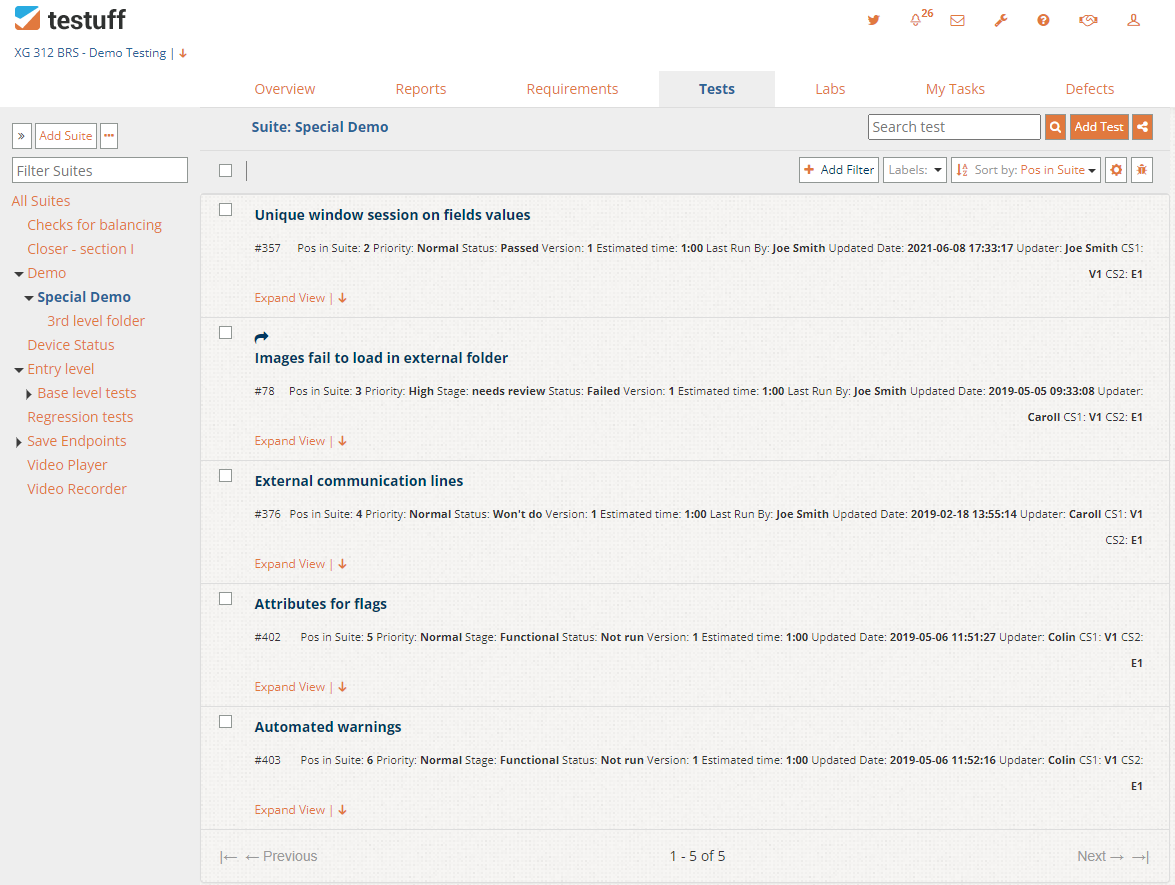Open the user profile icon
Image resolution: width=1175 pixels, height=885 pixels.
coord(1133,20)
